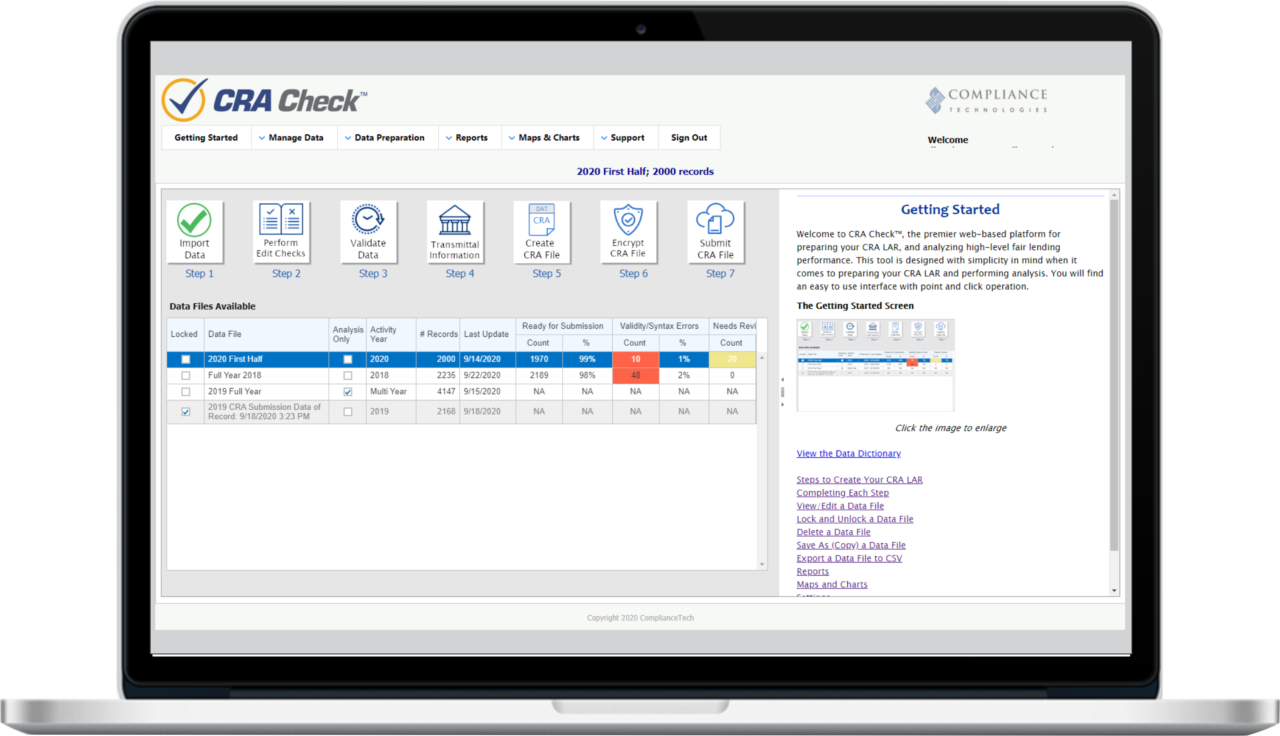Click the Maps and Charts help link

coord(832,584)
